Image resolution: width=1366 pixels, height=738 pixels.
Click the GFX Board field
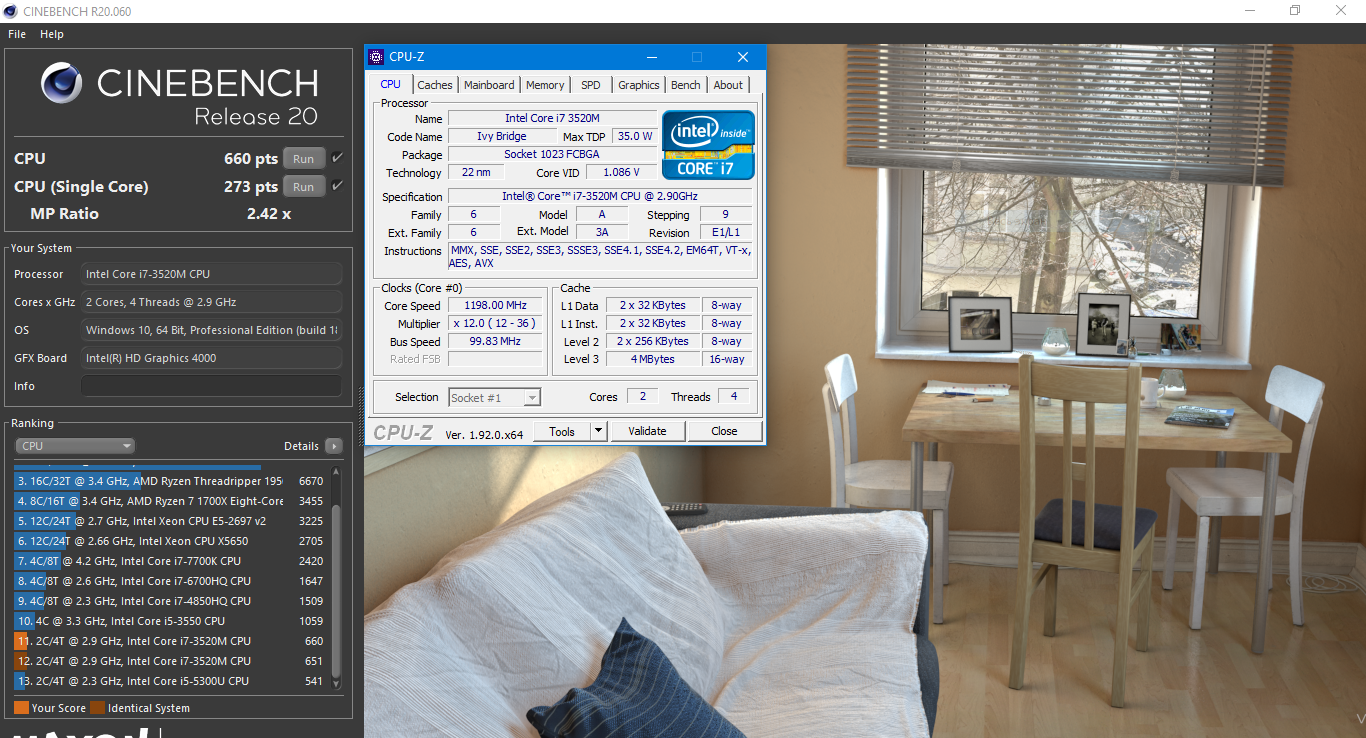(x=211, y=358)
